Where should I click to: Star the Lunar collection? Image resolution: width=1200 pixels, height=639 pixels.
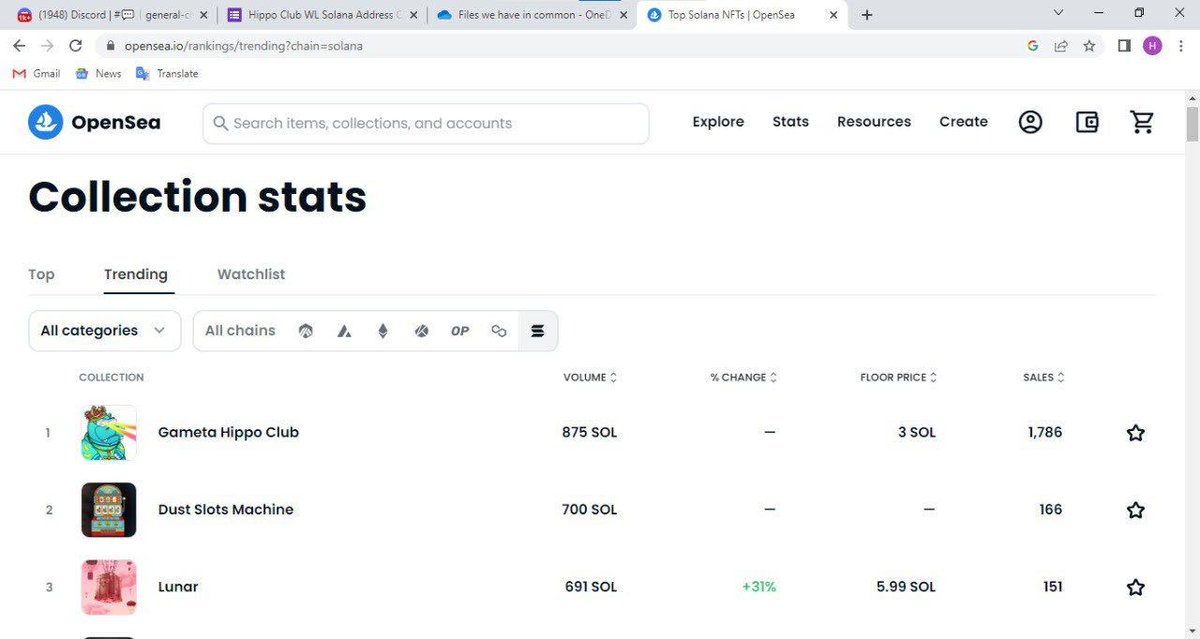pos(1135,587)
